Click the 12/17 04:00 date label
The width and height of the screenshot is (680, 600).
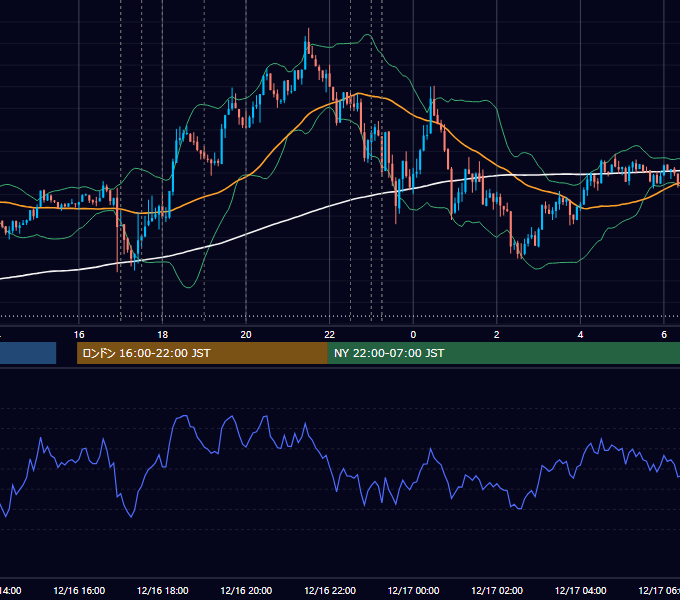[x=580, y=590]
